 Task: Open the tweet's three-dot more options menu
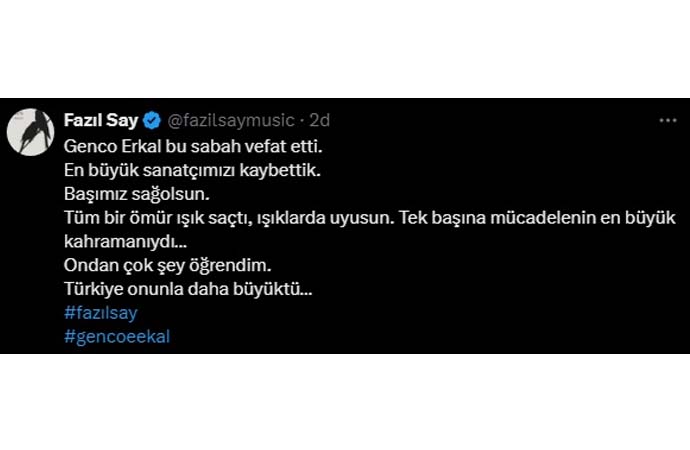tap(667, 120)
